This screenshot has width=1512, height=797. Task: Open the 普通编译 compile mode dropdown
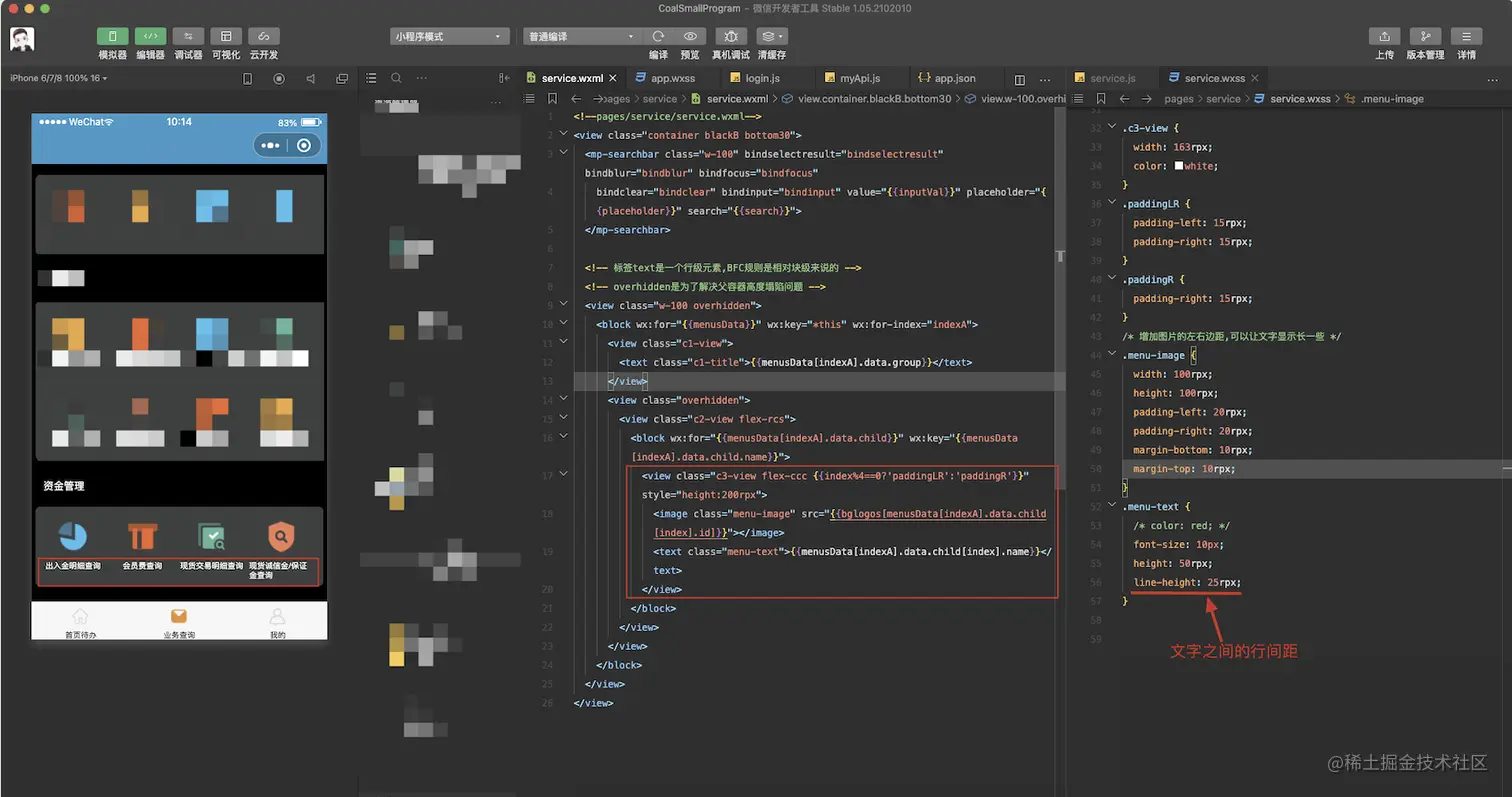(x=582, y=36)
